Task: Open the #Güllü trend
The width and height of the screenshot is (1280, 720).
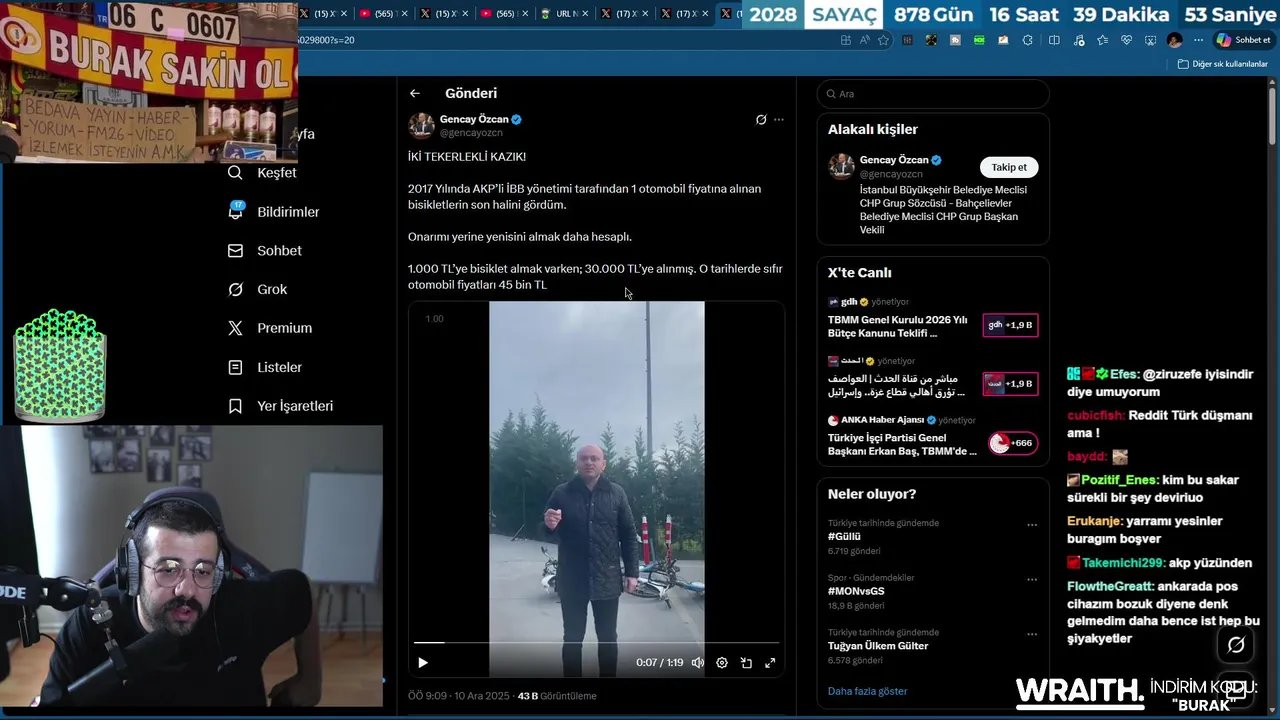Action: click(844, 537)
